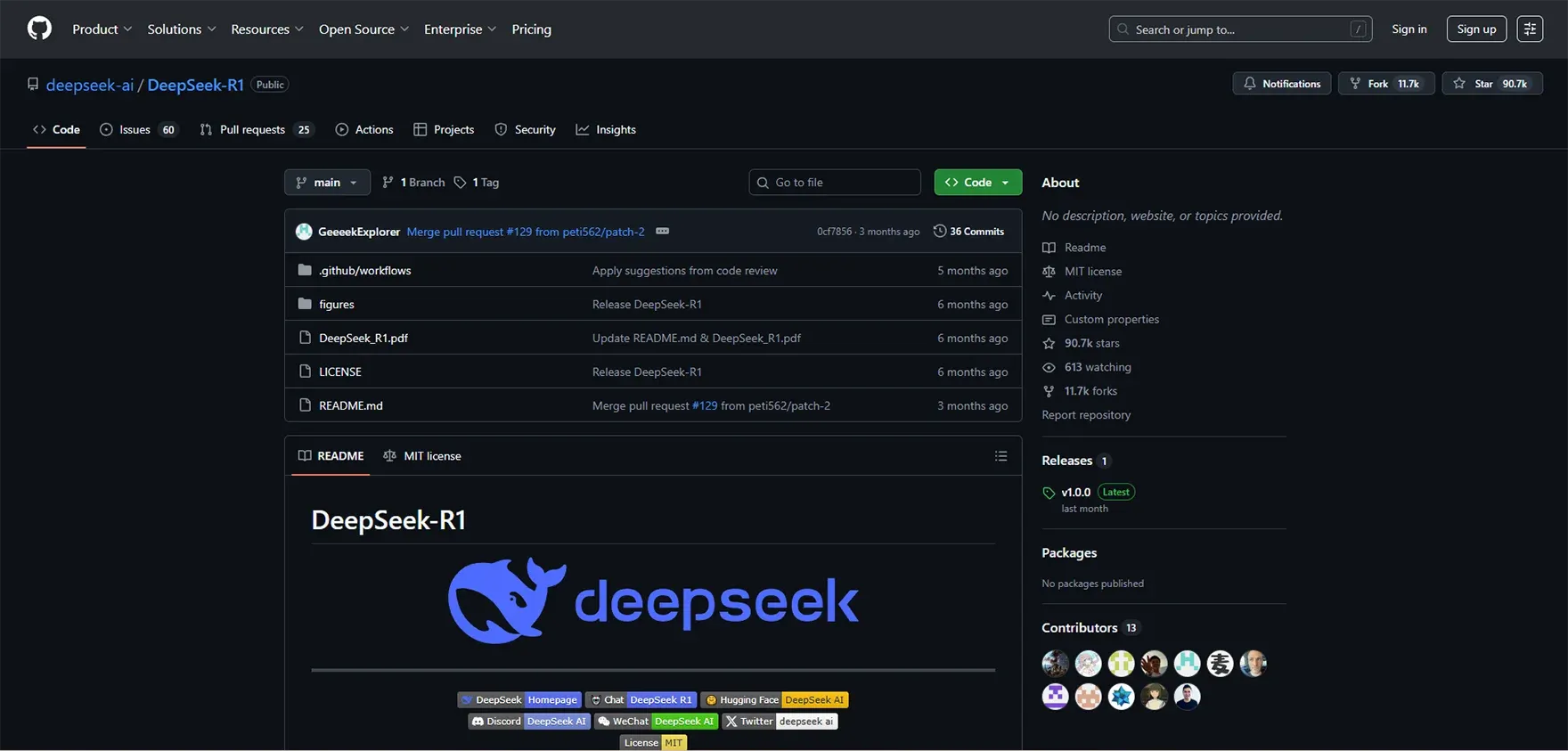
Task: Click the GeeeekExplorer avatar
Action: pyautogui.click(x=304, y=232)
